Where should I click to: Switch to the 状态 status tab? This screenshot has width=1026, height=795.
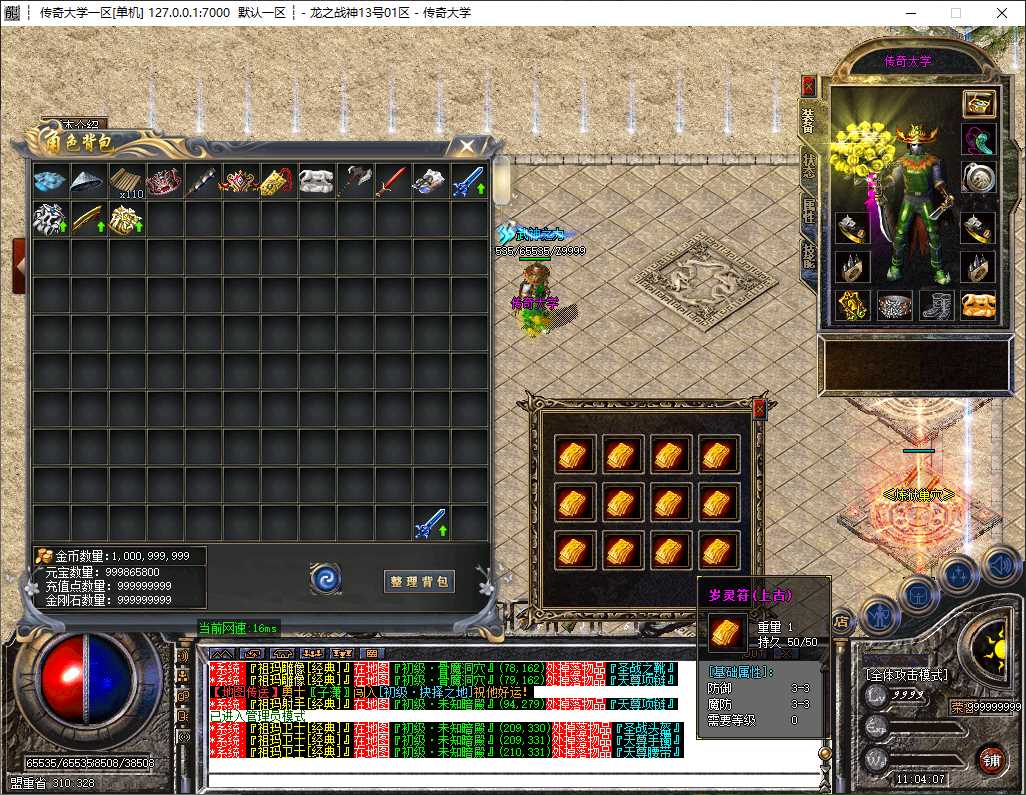coord(809,166)
